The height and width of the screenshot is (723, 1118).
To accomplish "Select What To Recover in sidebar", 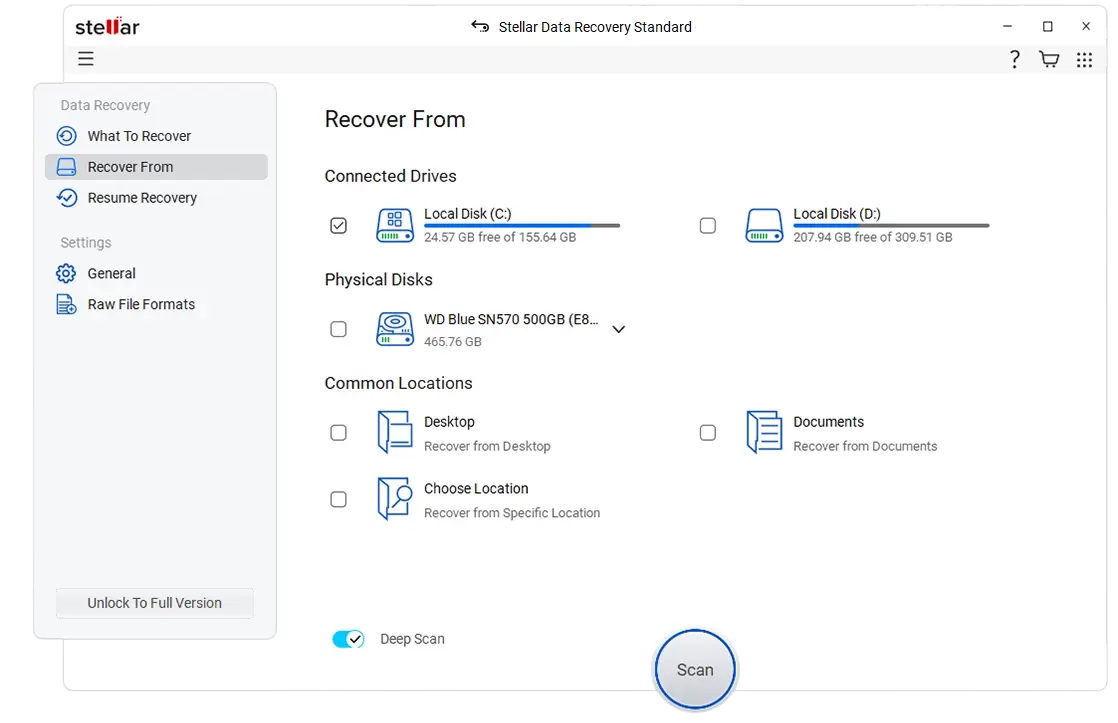I will (139, 136).
